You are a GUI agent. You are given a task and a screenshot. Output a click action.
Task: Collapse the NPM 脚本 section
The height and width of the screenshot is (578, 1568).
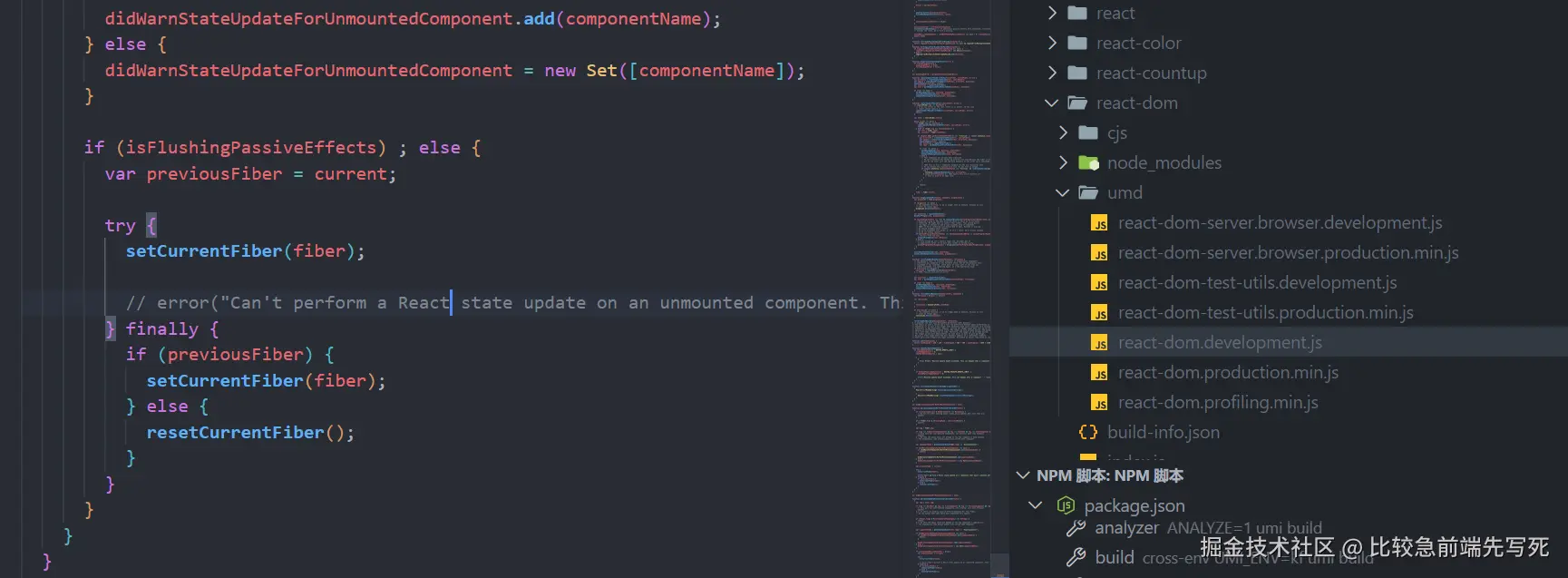coord(1023,475)
